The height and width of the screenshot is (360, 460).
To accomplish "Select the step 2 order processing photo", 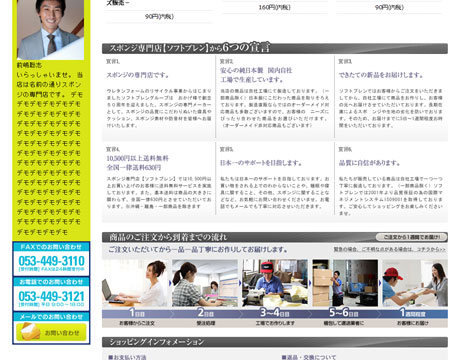I will pyautogui.click(x=205, y=283).
